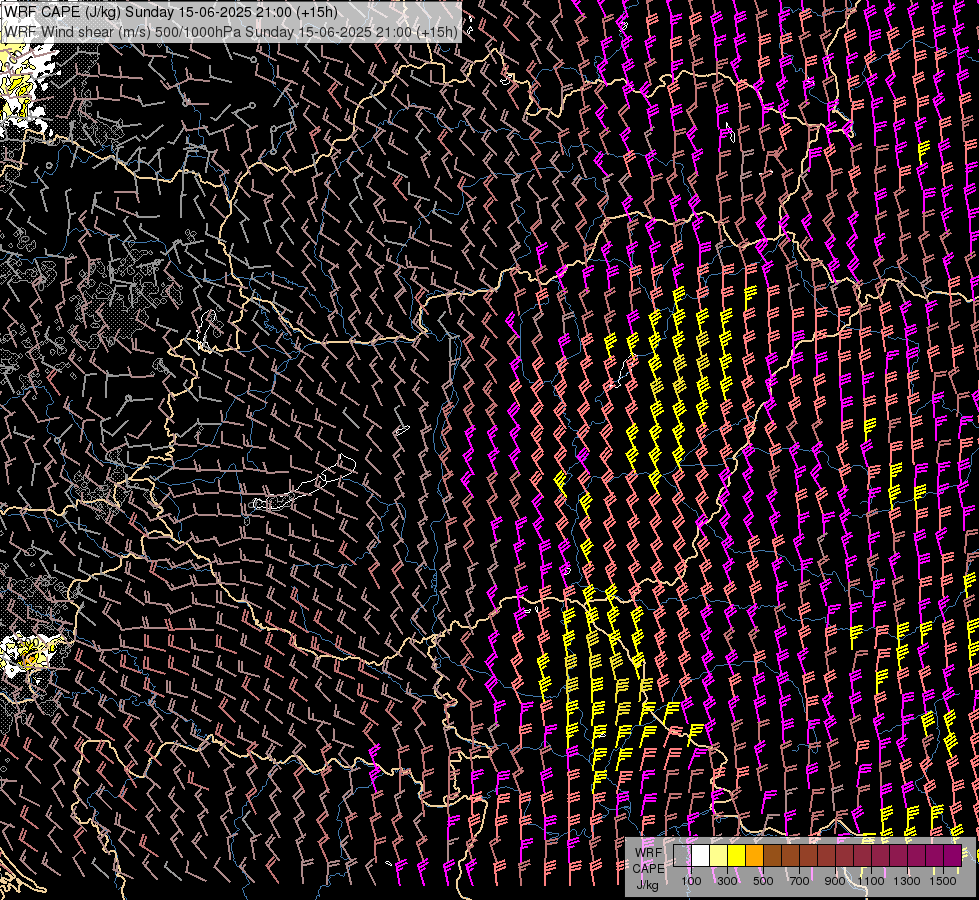Click the legend value 700
979x900 pixels.
tap(799, 881)
